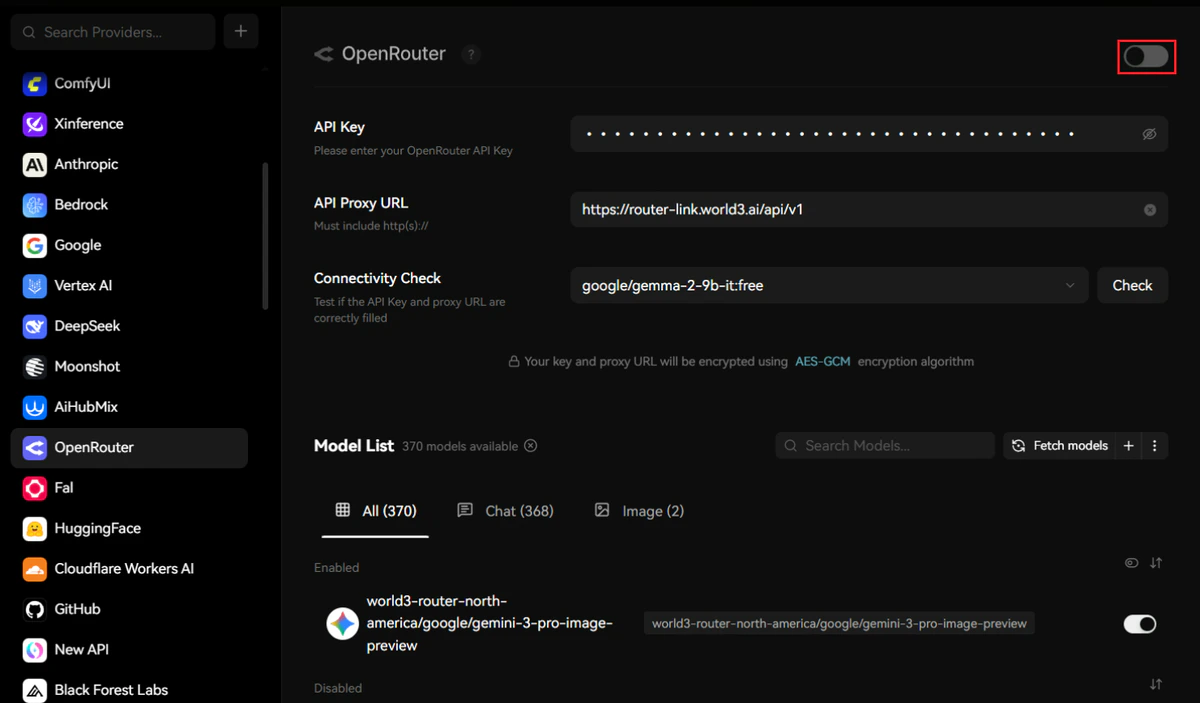Image resolution: width=1200 pixels, height=703 pixels.
Task: Clear the 370 models available list
Action: pyautogui.click(x=531, y=446)
